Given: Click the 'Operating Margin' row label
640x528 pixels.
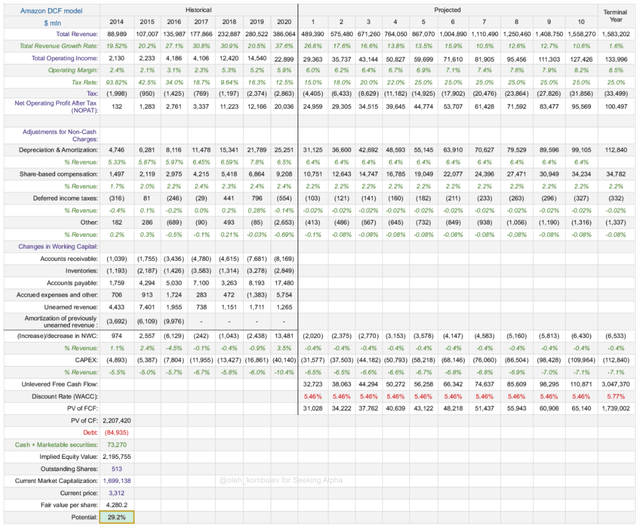Looking at the screenshot, I should pyautogui.click(x=73, y=70).
